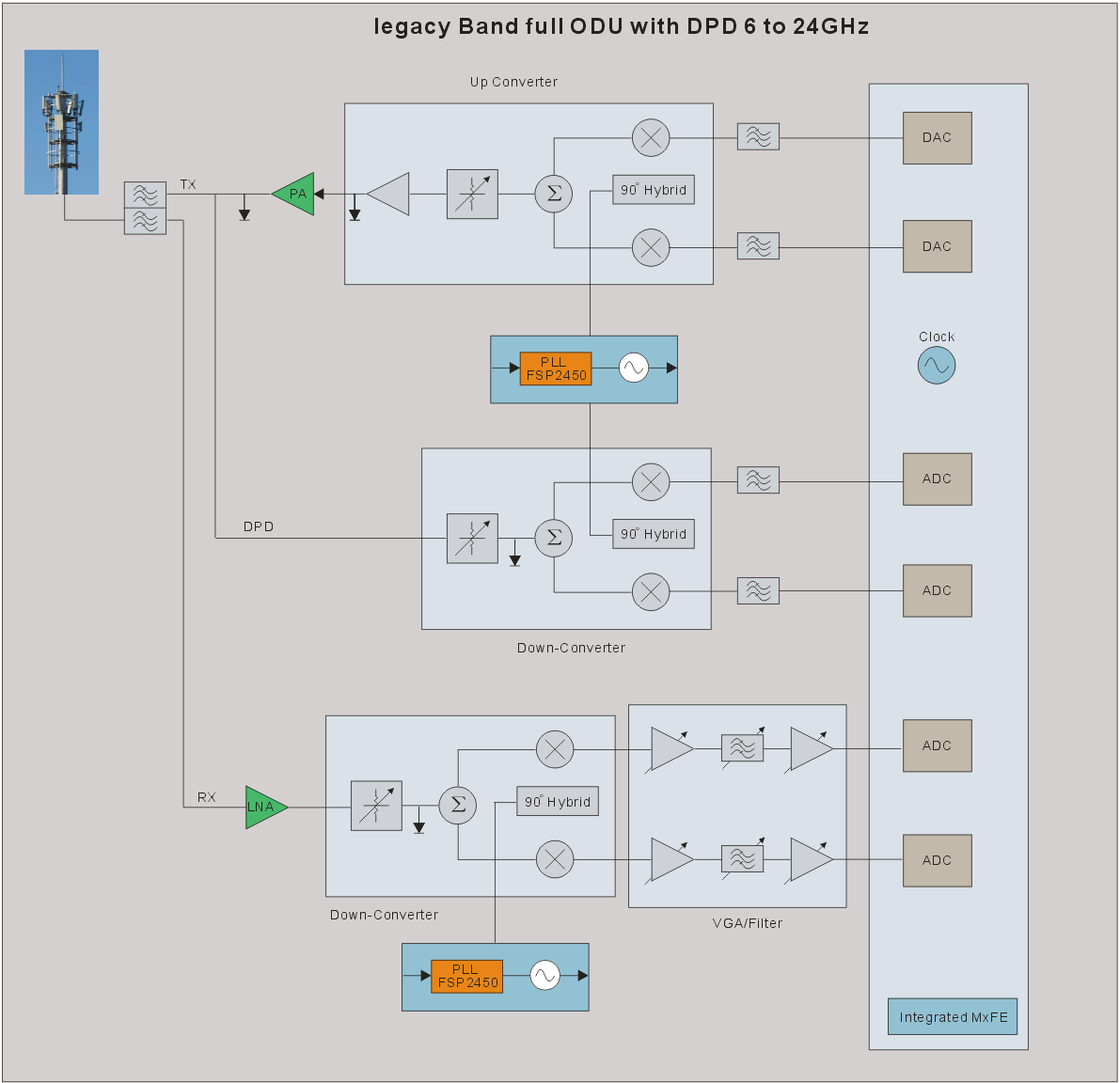Screen dimensions: 1120x1083
Task: Click lower-right variable gain amplifier in VGA/Filter
Action: [810, 860]
